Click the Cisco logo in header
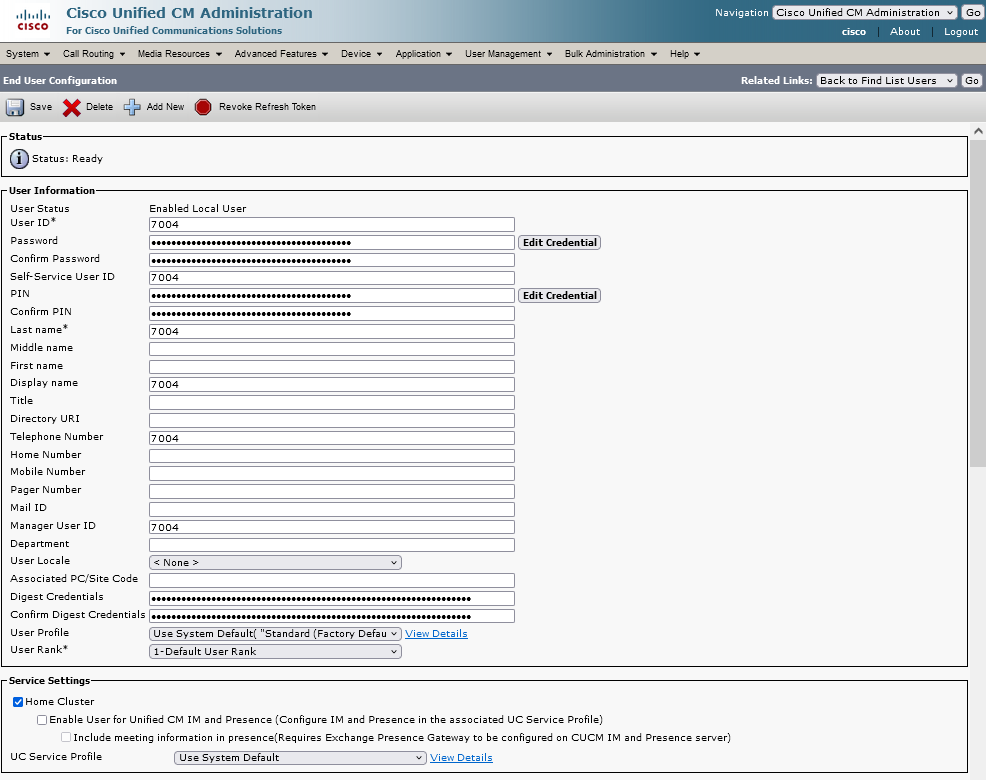The width and height of the screenshot is (986, 780). coord(33,18)
